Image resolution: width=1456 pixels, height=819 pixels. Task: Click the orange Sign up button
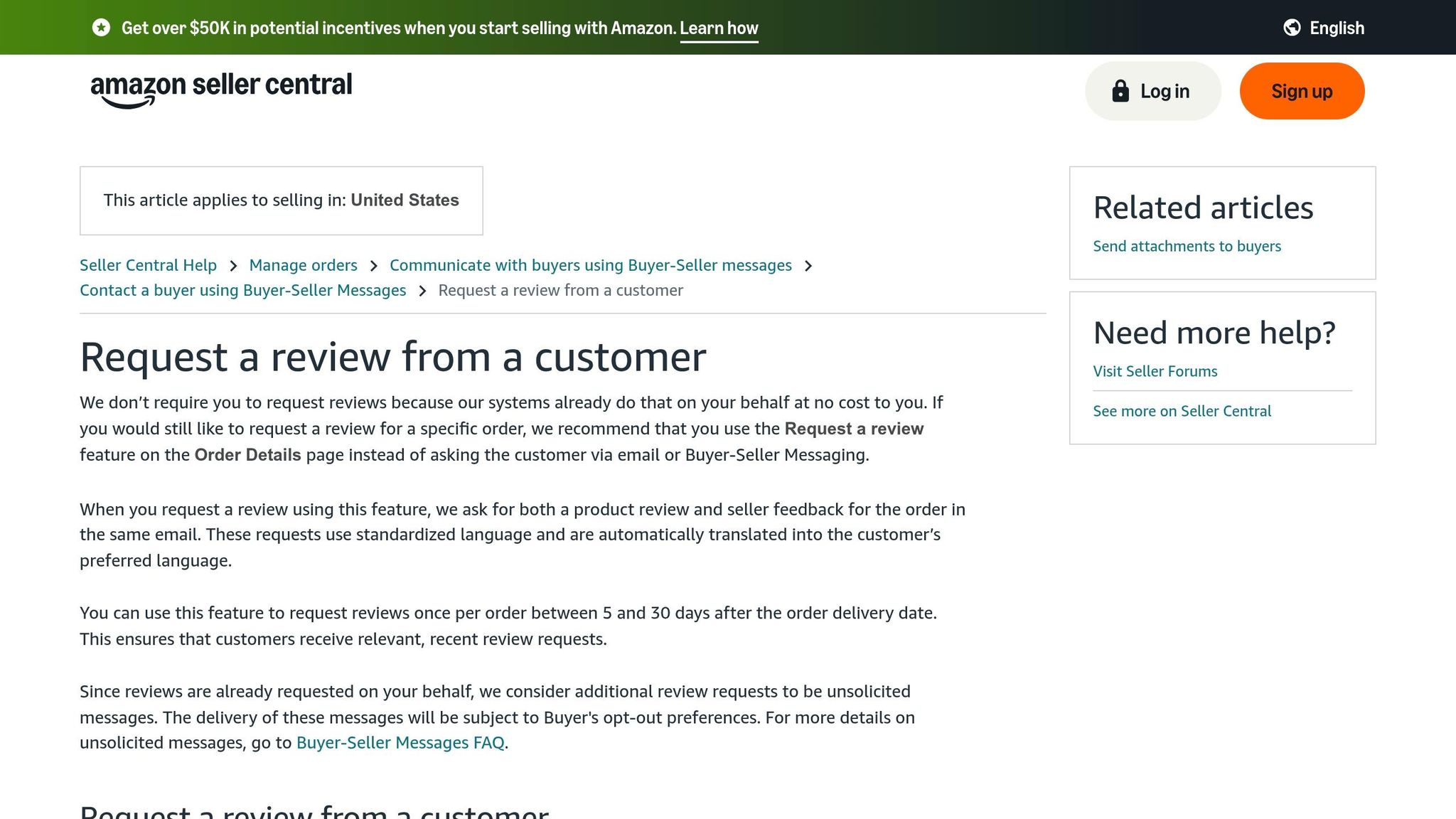(1302, 91)
